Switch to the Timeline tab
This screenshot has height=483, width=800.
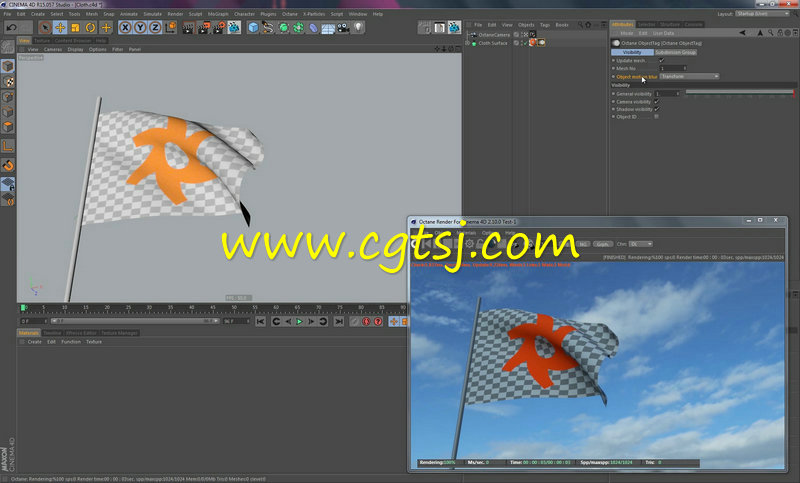(52, 333)
